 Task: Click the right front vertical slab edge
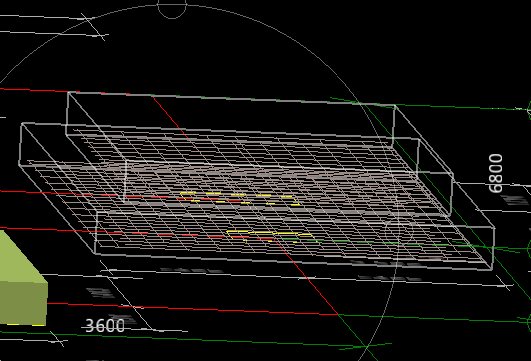tap(493, 249)
